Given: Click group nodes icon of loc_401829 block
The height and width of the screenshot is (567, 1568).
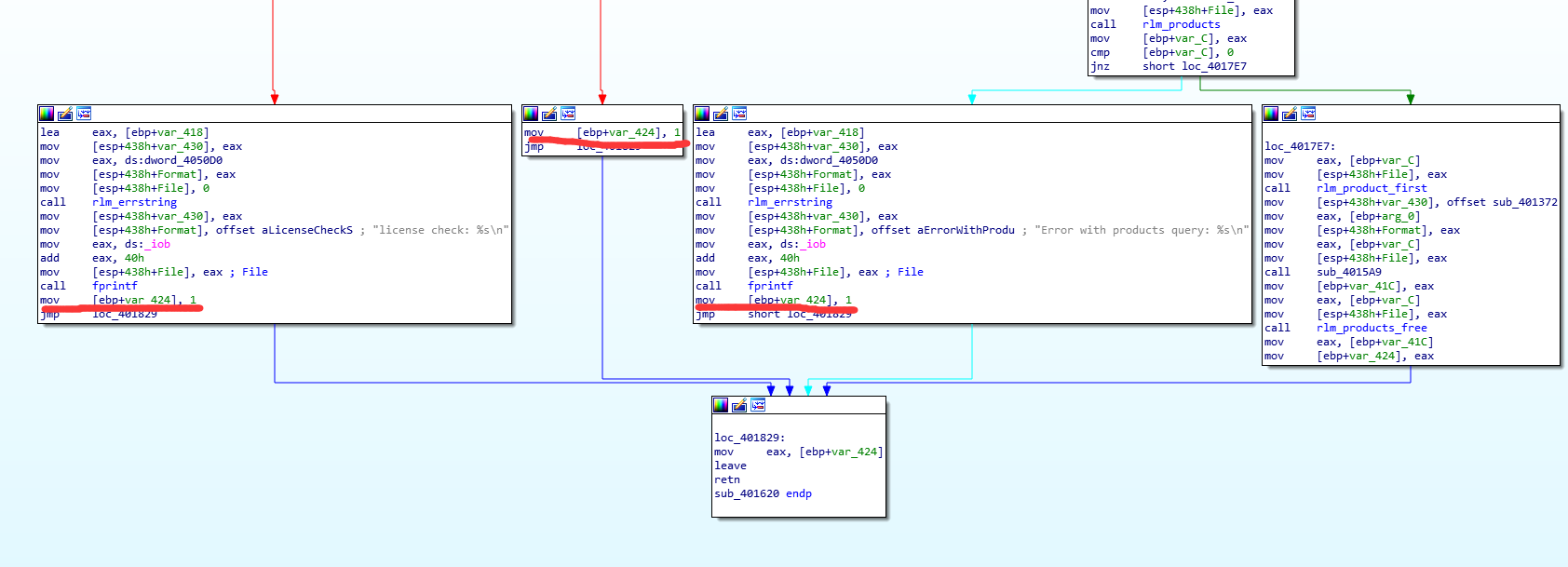Looking at the screenshot, I should point(758,405).
